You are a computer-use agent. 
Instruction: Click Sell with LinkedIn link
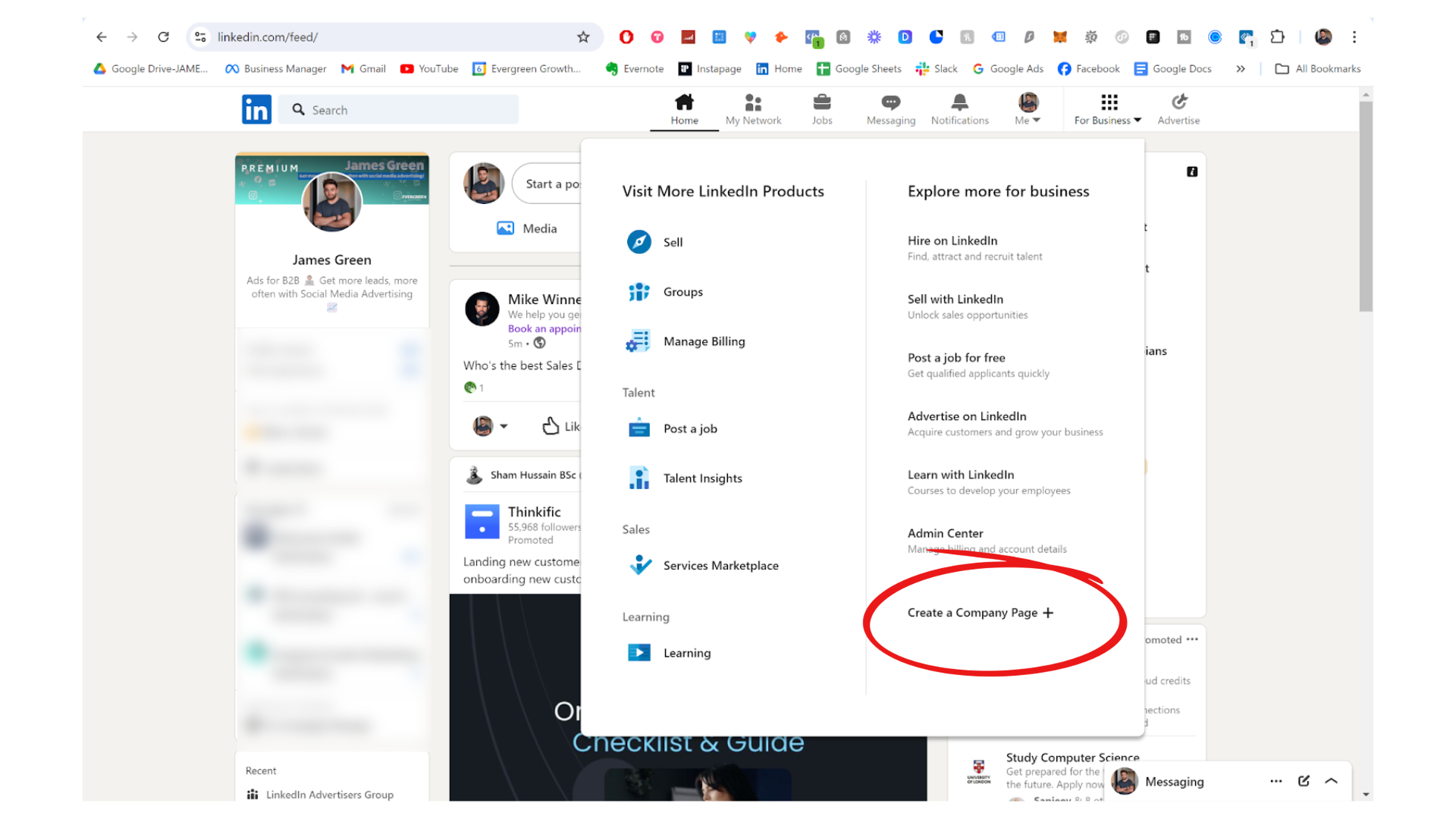point(955,299)
